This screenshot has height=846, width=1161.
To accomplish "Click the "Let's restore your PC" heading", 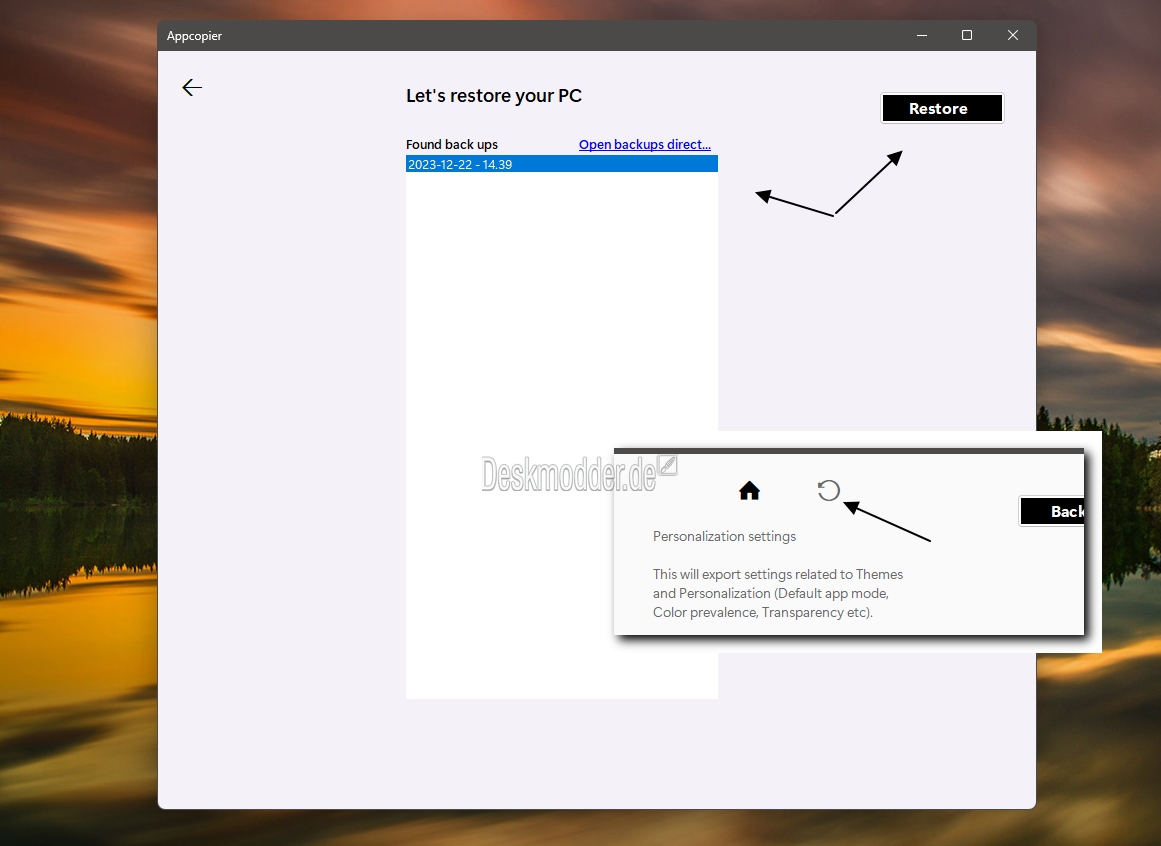I will pyautogui.click(x=494, y=95).
